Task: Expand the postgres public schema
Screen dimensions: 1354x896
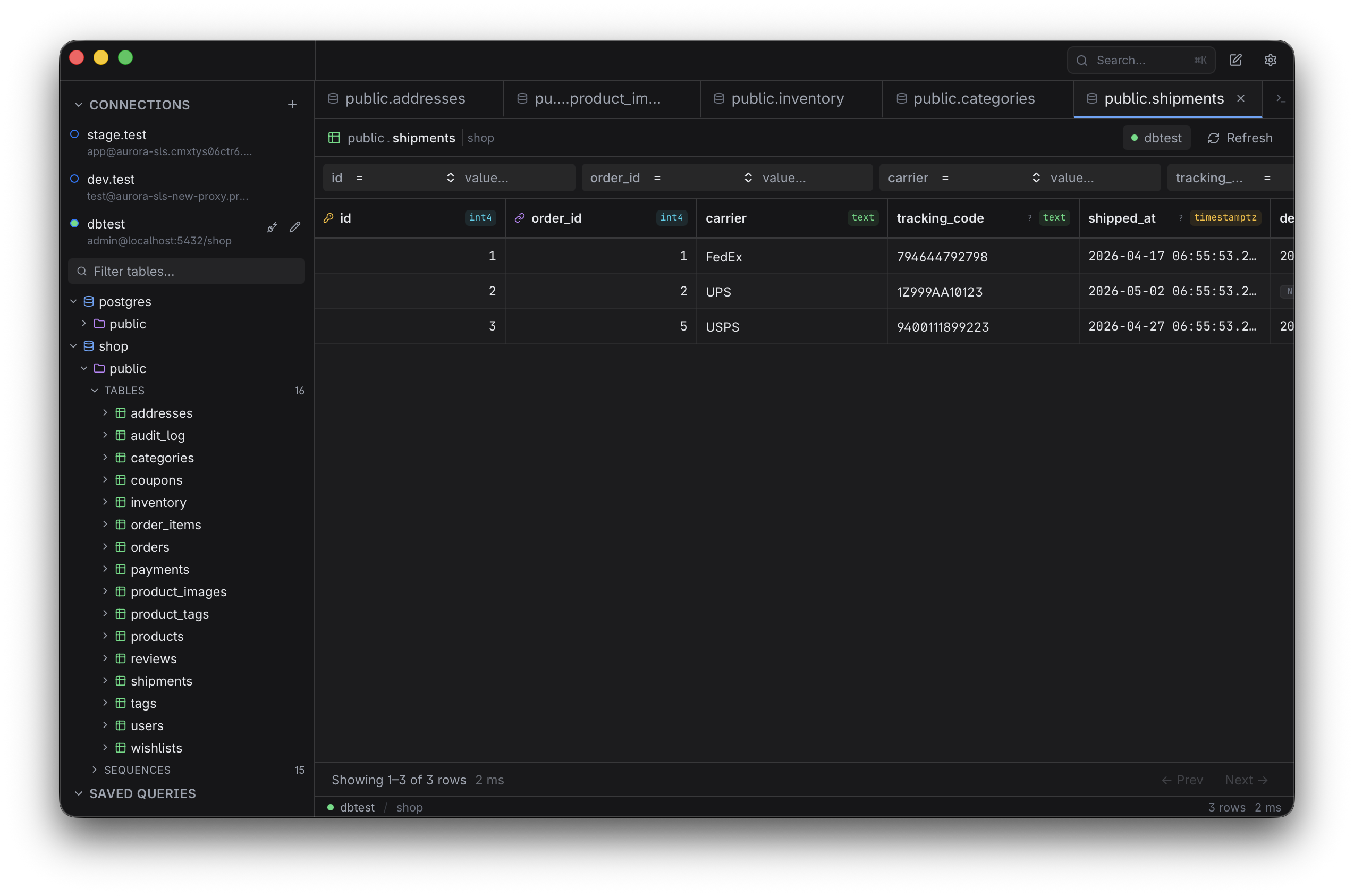Action: (x=84, y=324)
